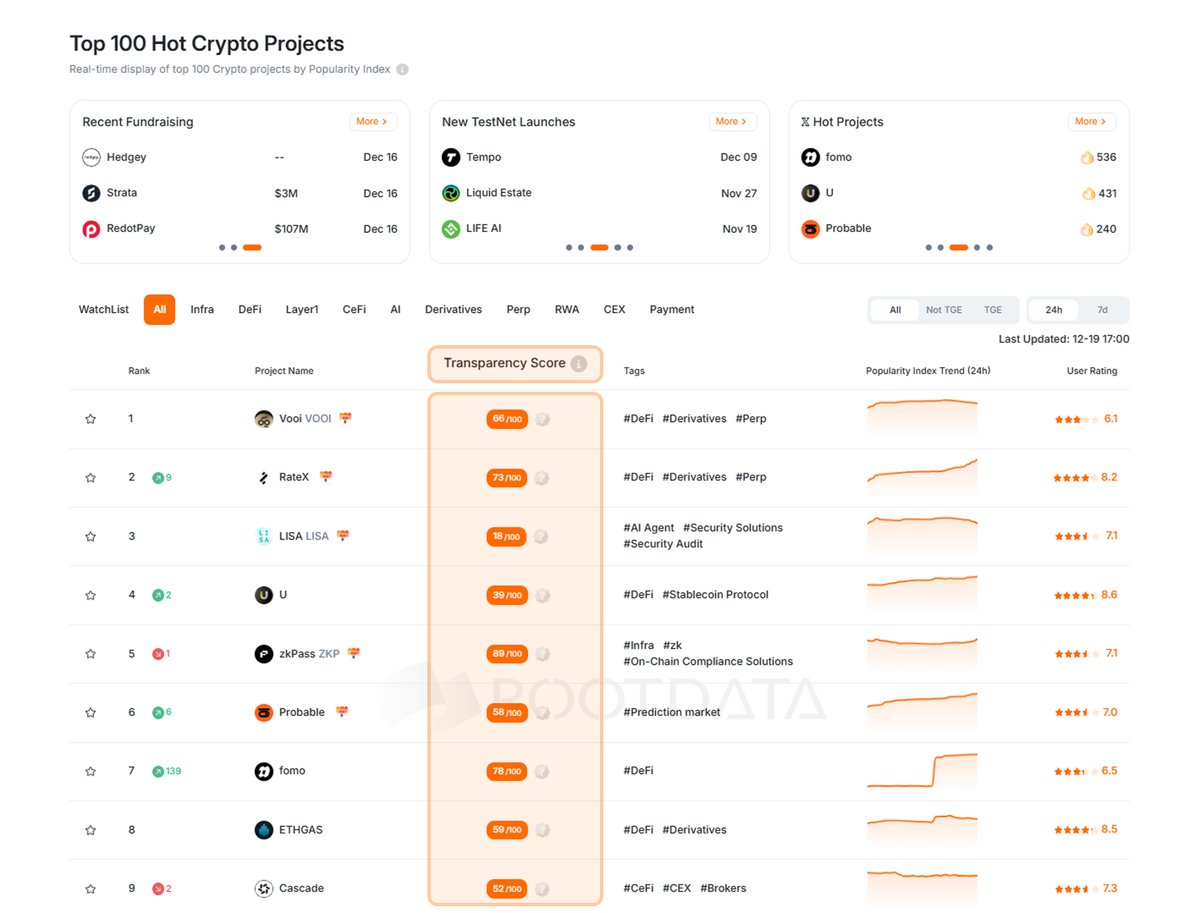Click the badge icon beside zkPass ZKP

click(354, 653)
